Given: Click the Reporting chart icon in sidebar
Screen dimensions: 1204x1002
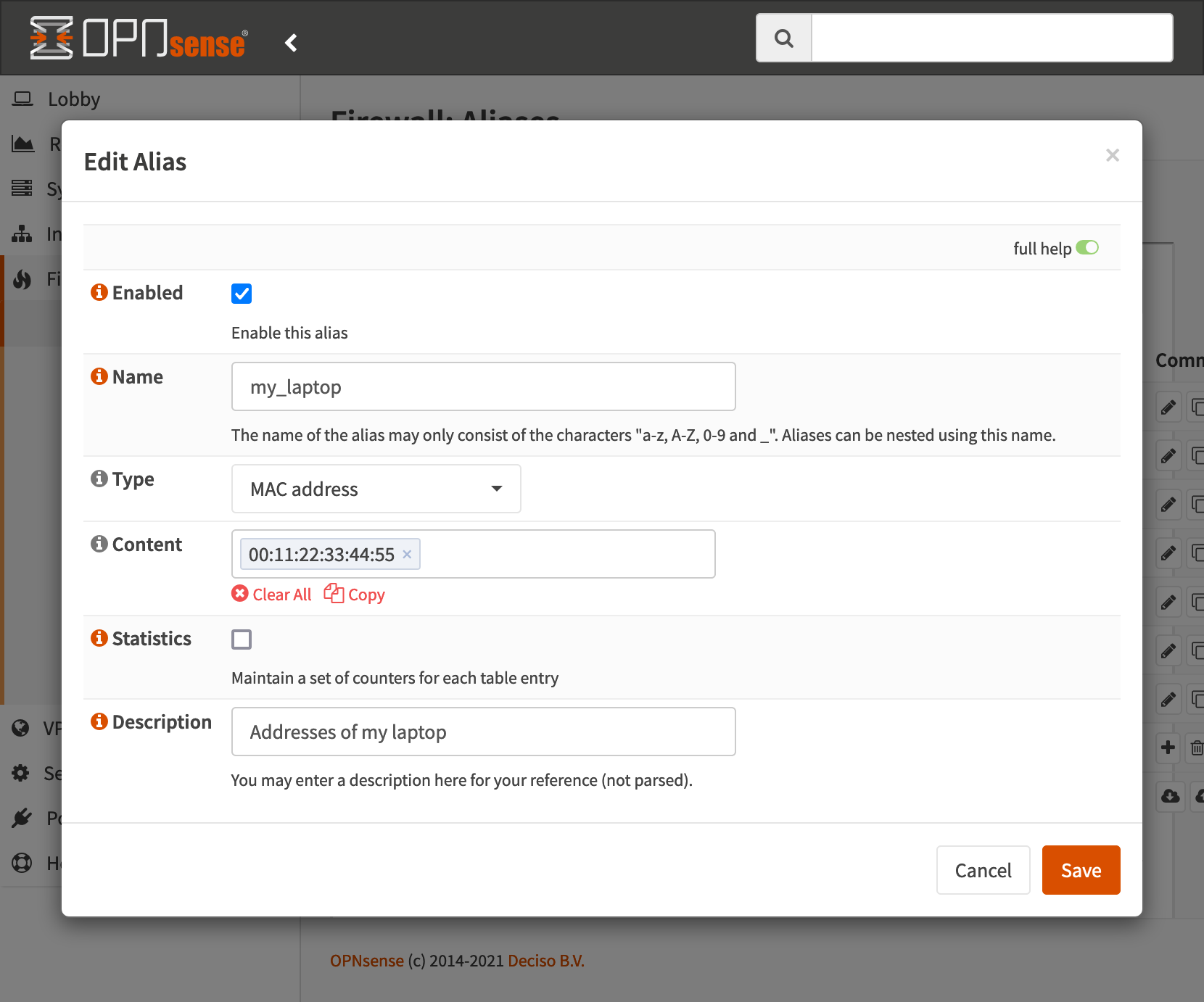Looking at the screenshot, I should tap(22, 144).
